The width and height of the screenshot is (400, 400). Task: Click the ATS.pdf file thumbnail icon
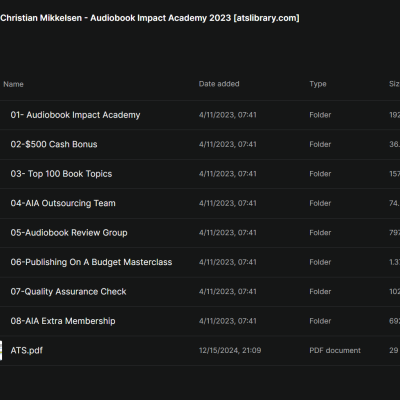coord(1,350)
